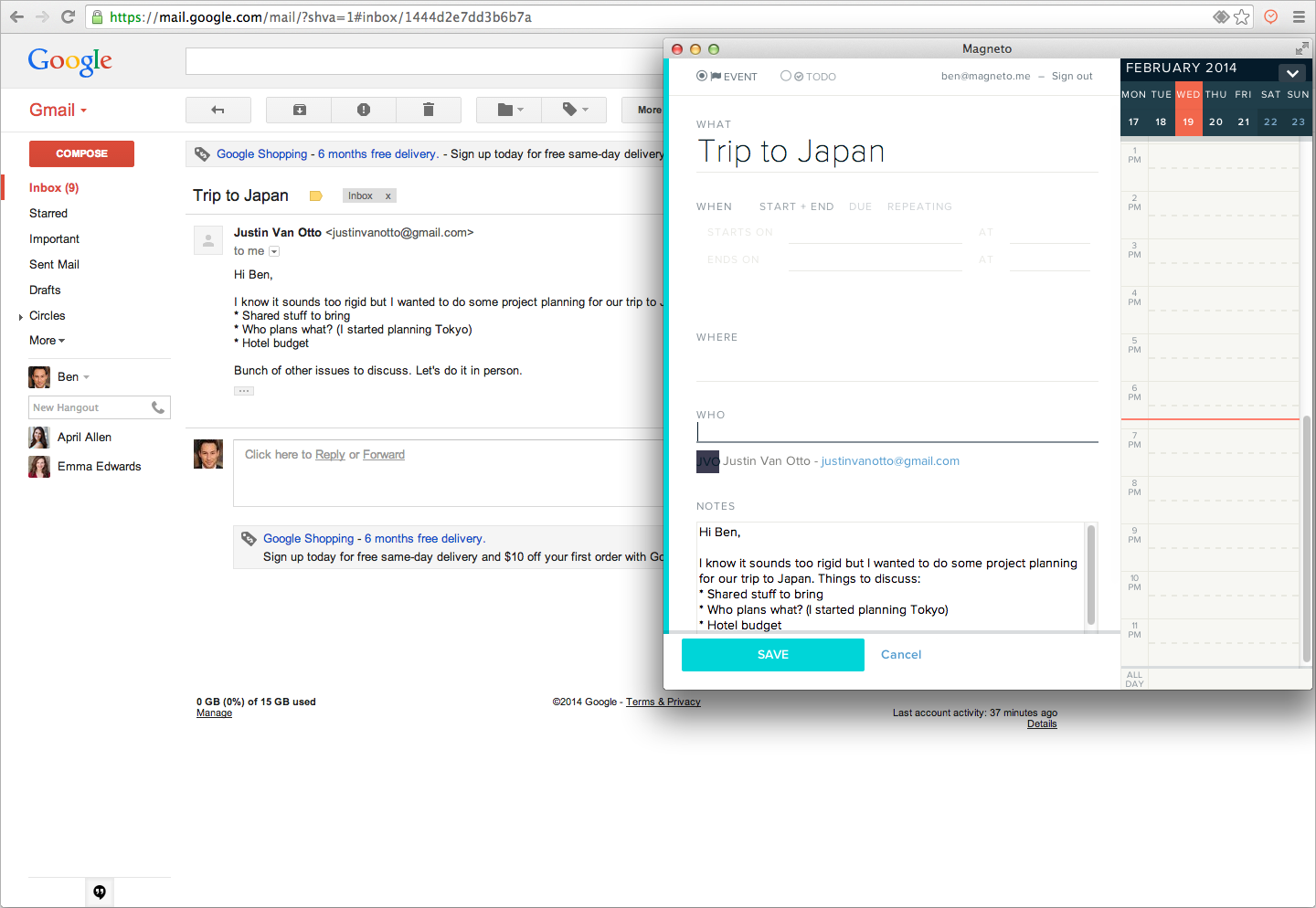Open the Gmail product dropdown
This screenshot has height=908, width=1316.
click(x=58, y=110)
